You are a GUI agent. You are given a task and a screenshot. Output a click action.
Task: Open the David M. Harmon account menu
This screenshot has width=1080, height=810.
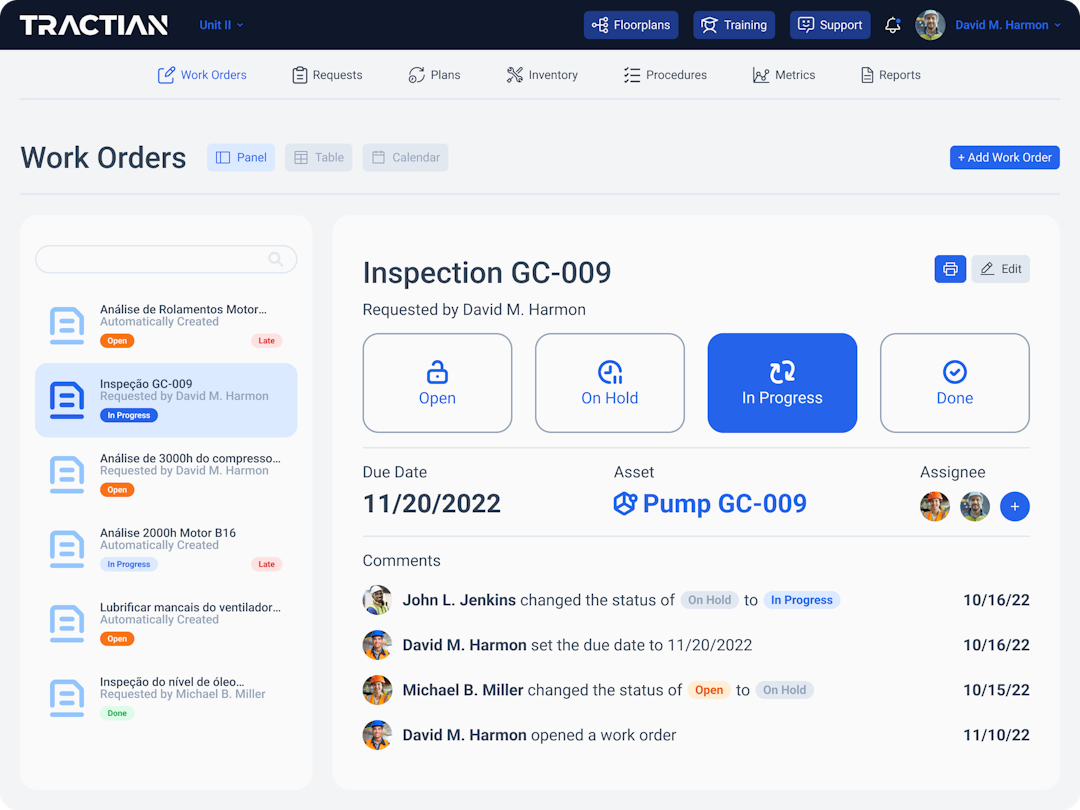(x=1007, y=25)
